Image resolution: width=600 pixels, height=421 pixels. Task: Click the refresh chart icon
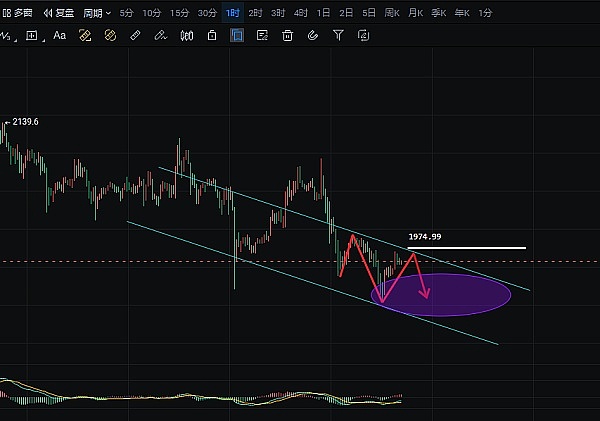[364, 36]
